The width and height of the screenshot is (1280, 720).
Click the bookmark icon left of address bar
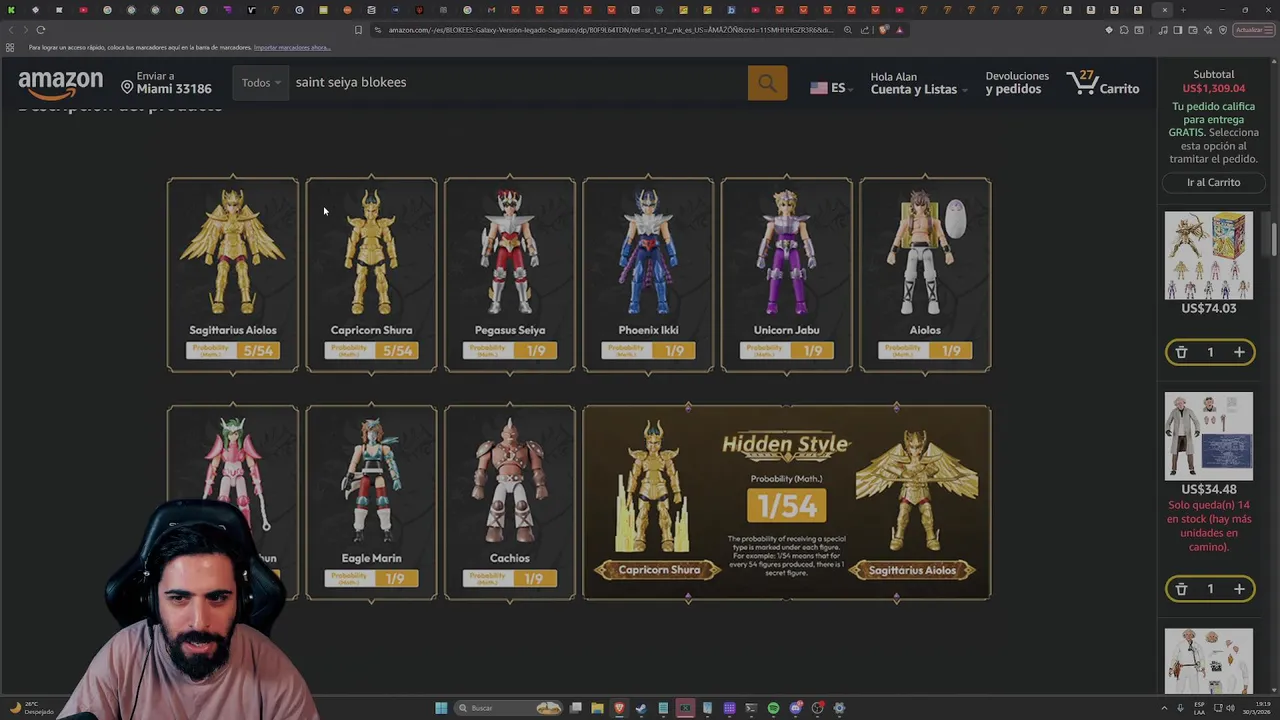[358, 30]
